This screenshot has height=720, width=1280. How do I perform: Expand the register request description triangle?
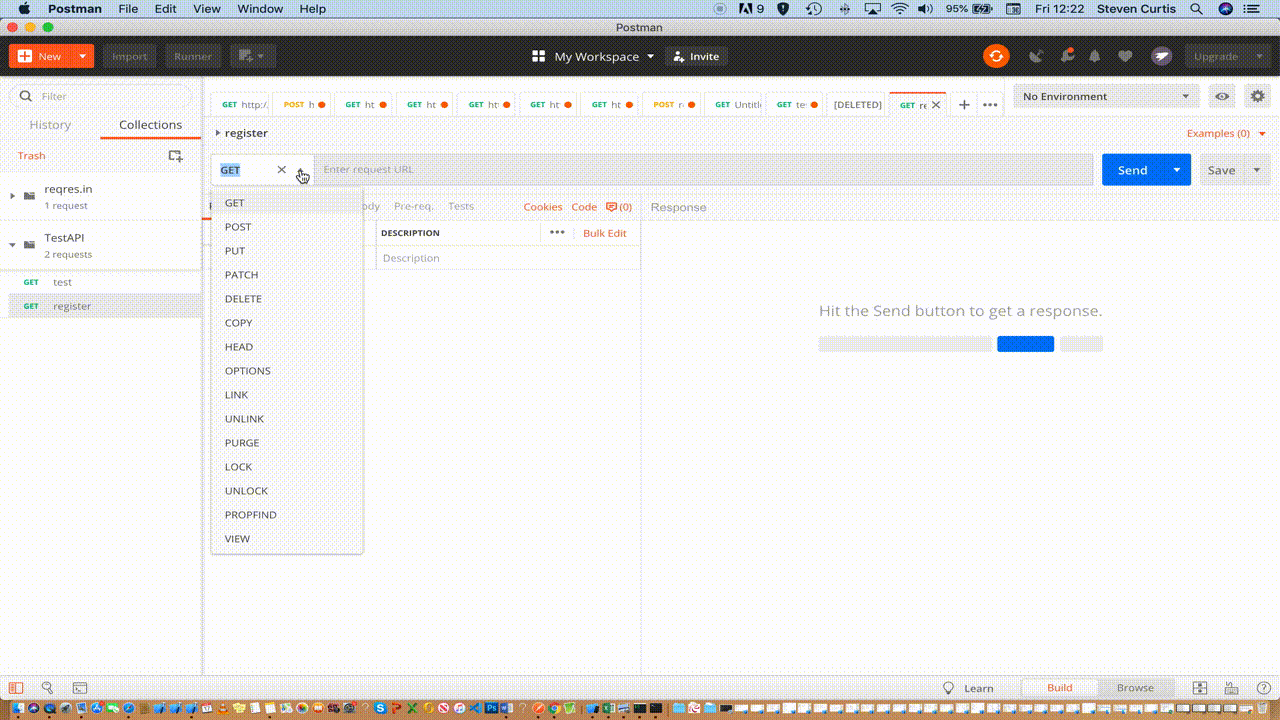tap(218, 133)
